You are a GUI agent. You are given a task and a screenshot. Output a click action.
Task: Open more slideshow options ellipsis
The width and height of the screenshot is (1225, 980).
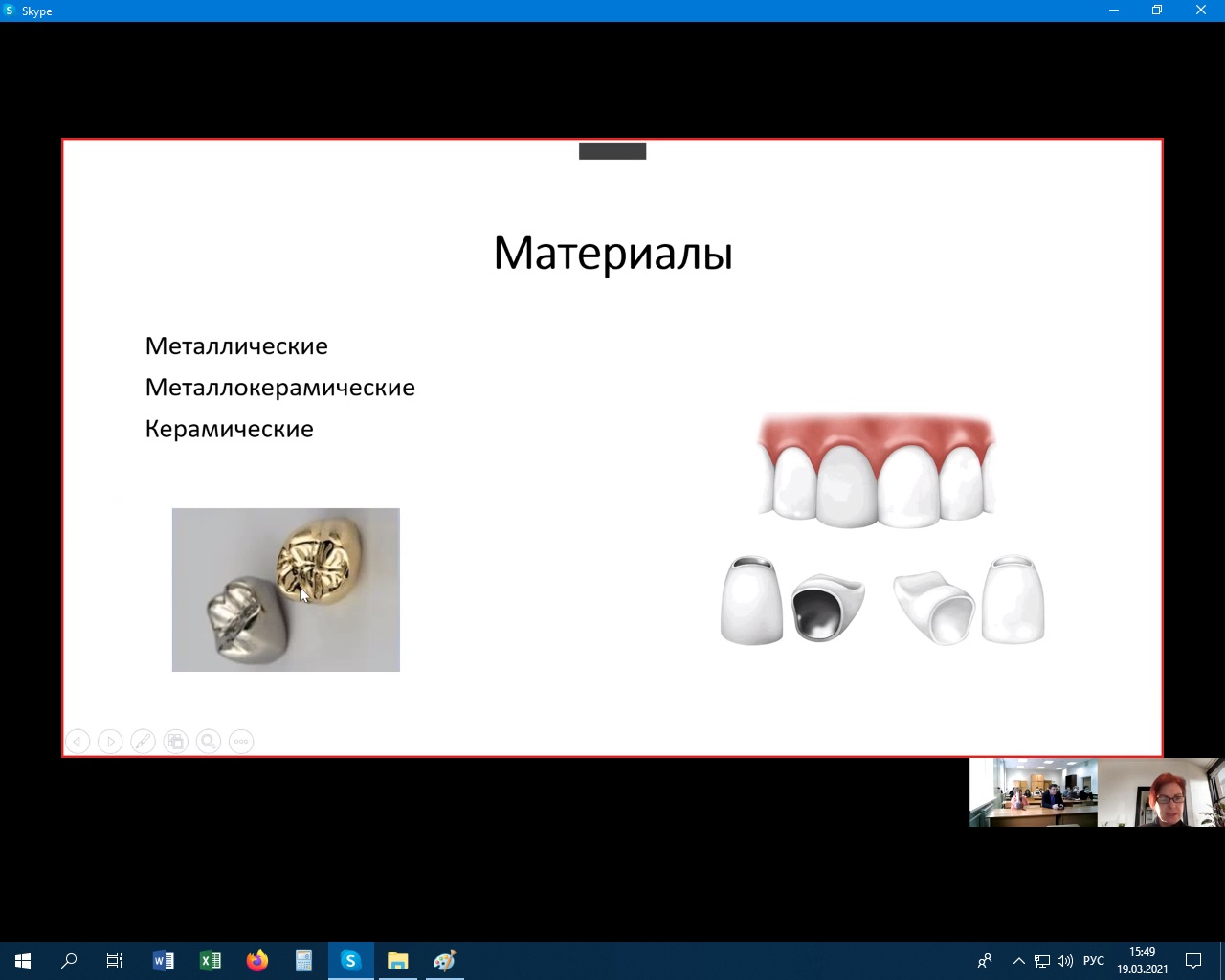pyautogui.click(x=241, y=742)
